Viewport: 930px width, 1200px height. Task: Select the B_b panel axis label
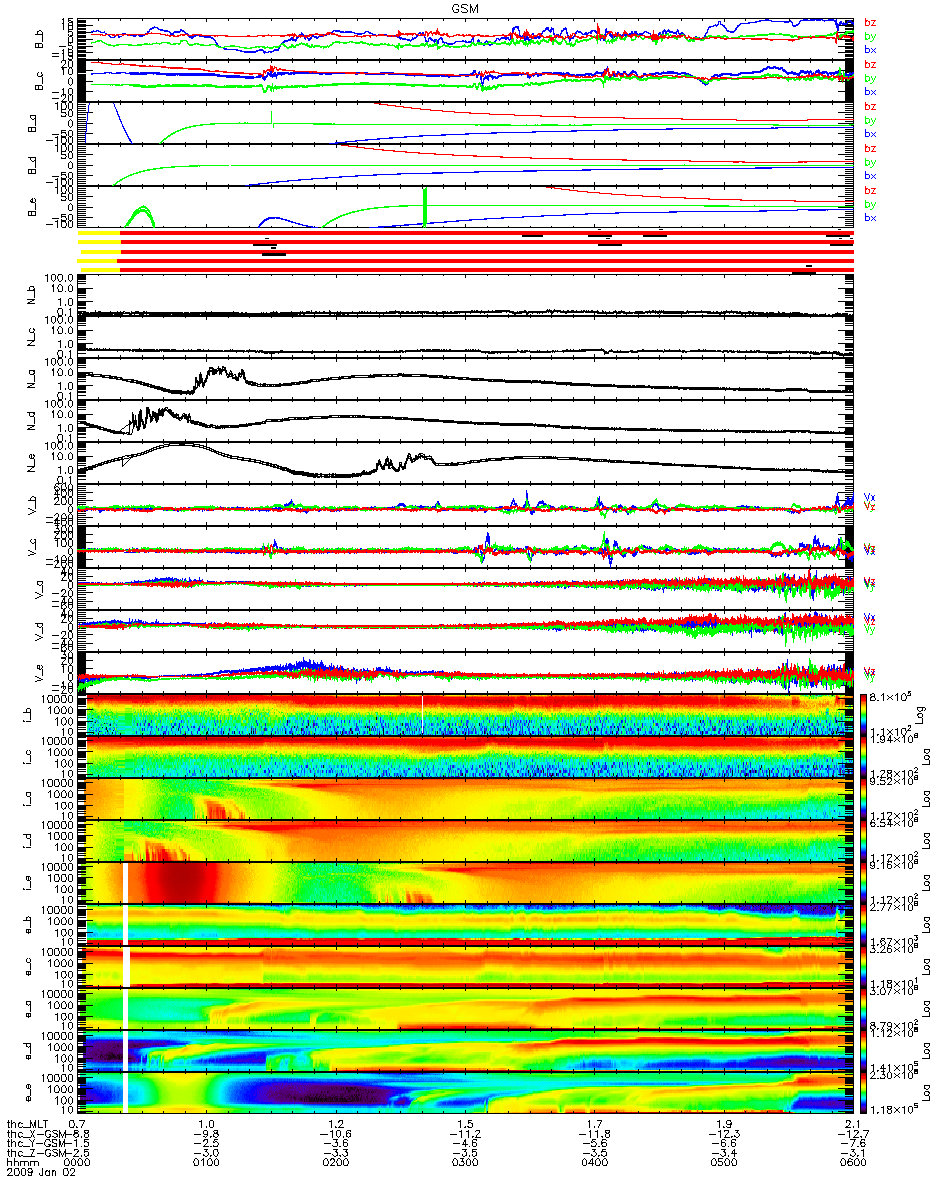41,39
